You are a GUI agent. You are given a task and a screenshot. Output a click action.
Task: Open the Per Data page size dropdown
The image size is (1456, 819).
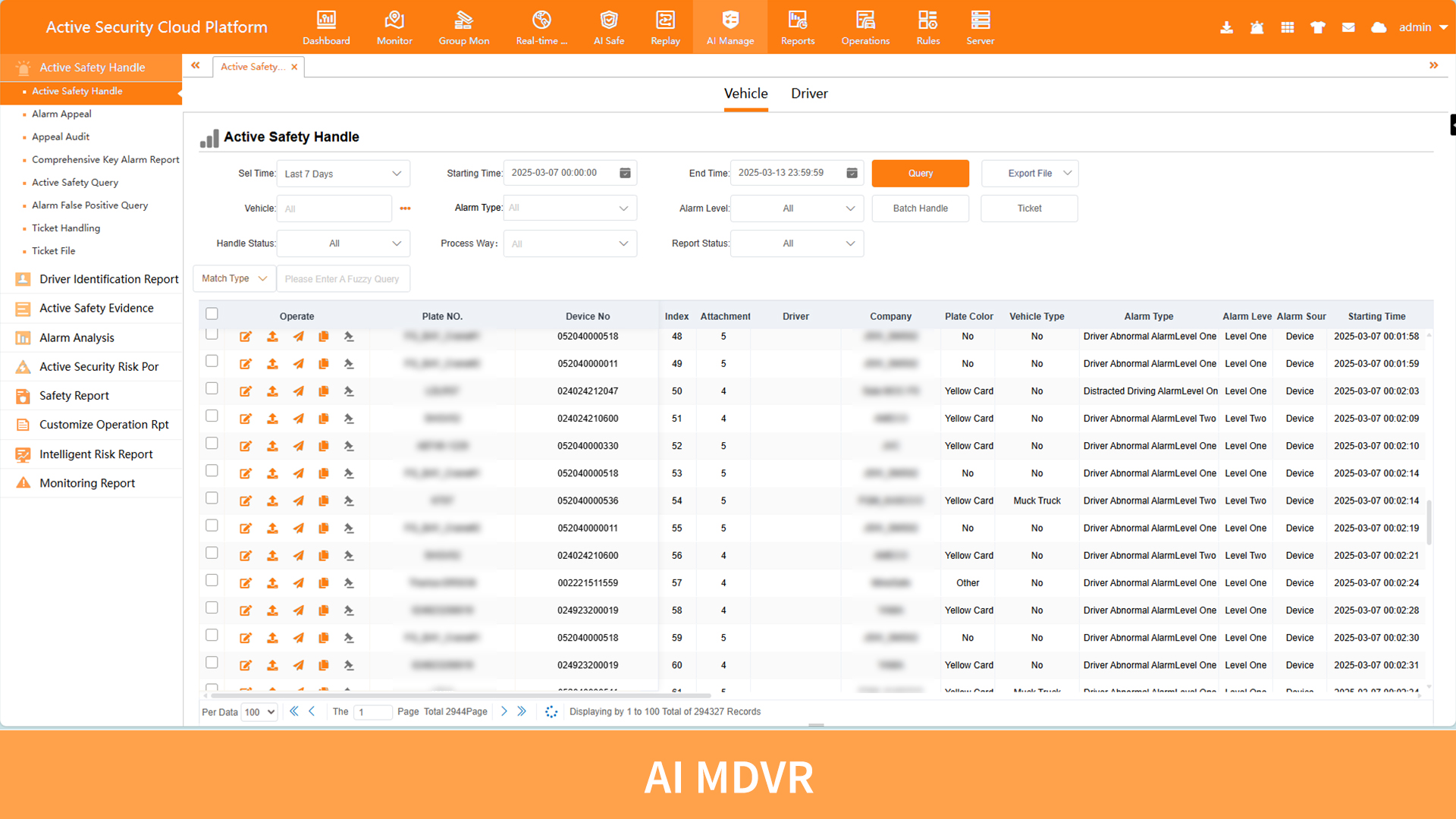click(x=259, y=712)
